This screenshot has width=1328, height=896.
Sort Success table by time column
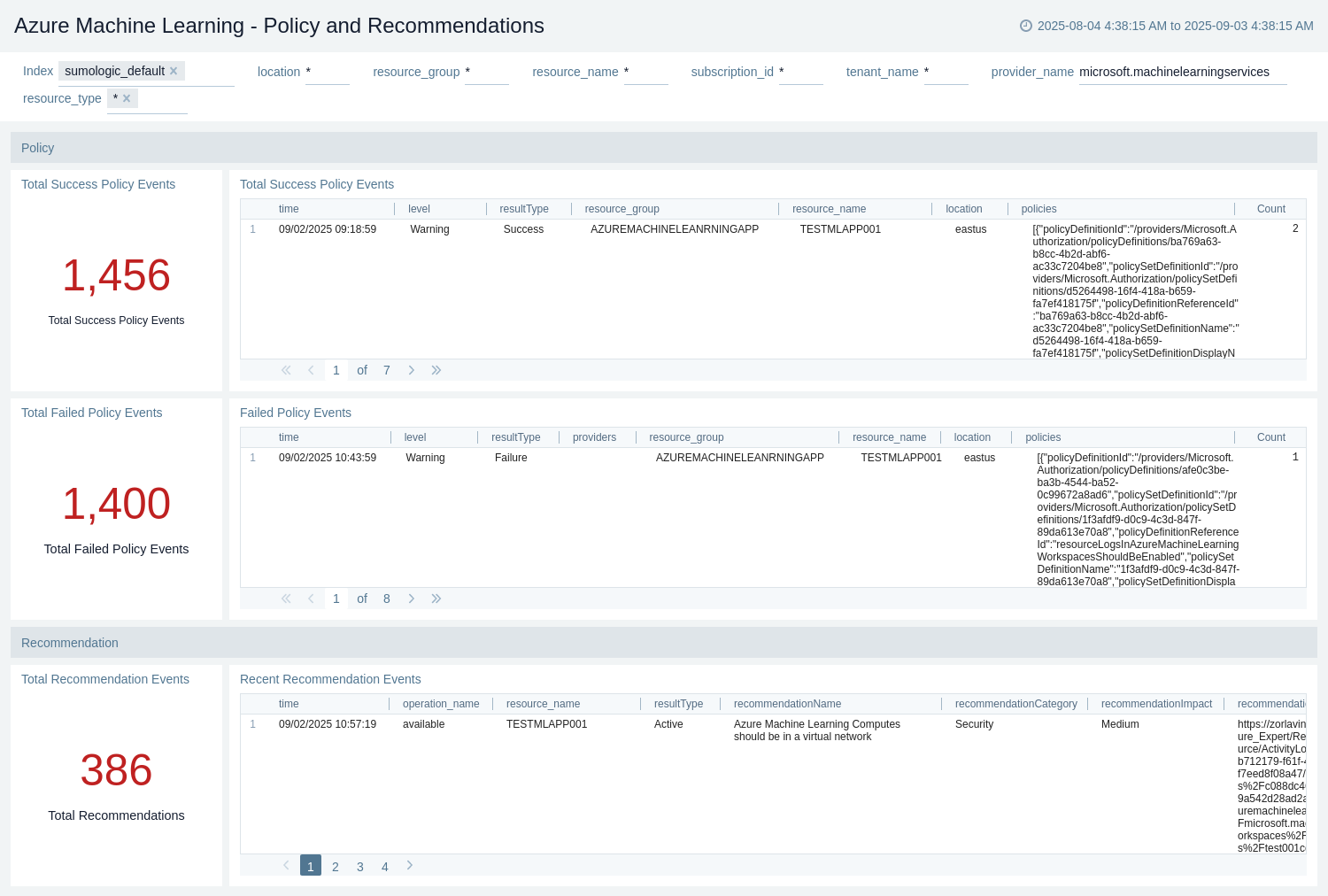[x=289, y=209]
